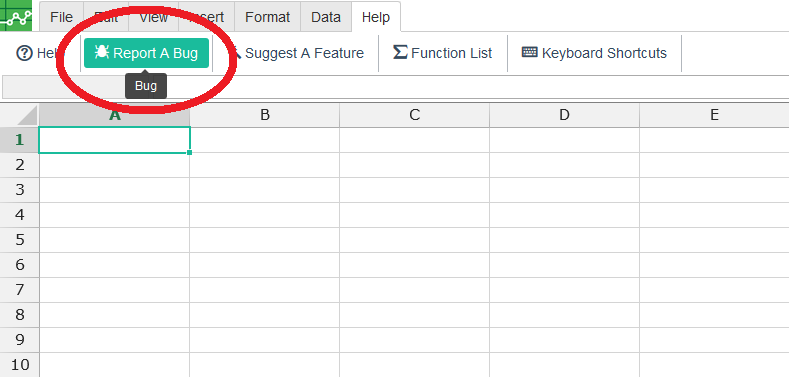Click the fill handle of cell A1
Viewport: 789px width, 377px height.
pos(189,152)
